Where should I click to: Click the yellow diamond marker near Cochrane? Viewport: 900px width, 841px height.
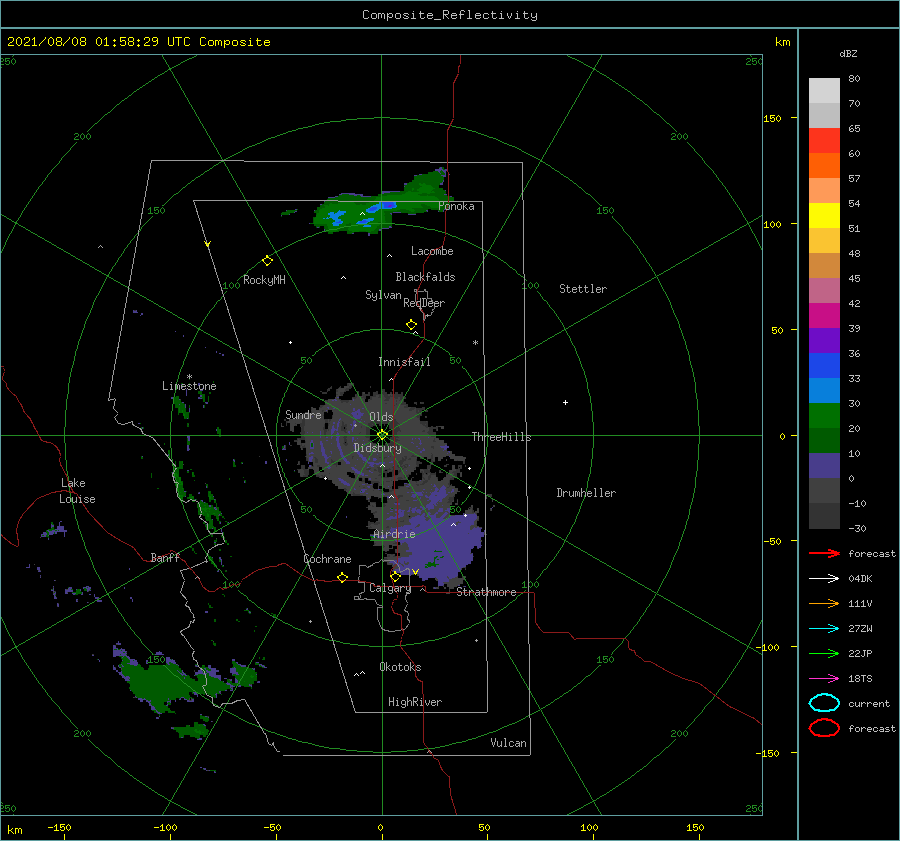[x=342, y=577]
